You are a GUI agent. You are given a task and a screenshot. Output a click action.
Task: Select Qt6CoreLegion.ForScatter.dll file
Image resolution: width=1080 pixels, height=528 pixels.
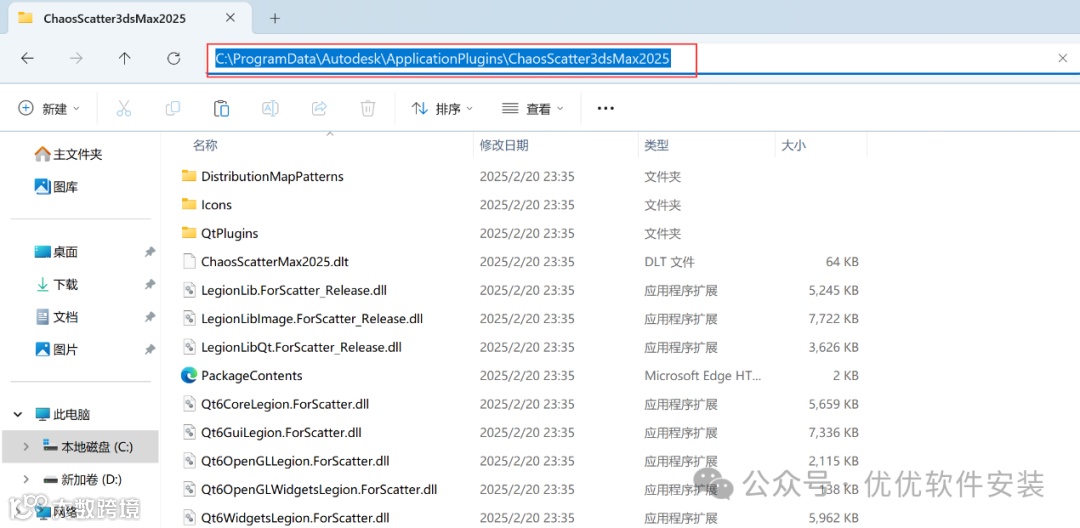click(285, 404)
